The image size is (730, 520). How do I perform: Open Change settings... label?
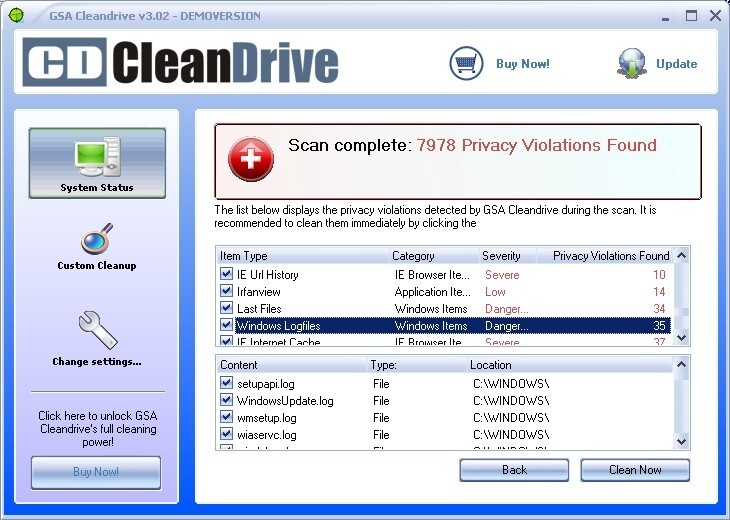[97, 361]
